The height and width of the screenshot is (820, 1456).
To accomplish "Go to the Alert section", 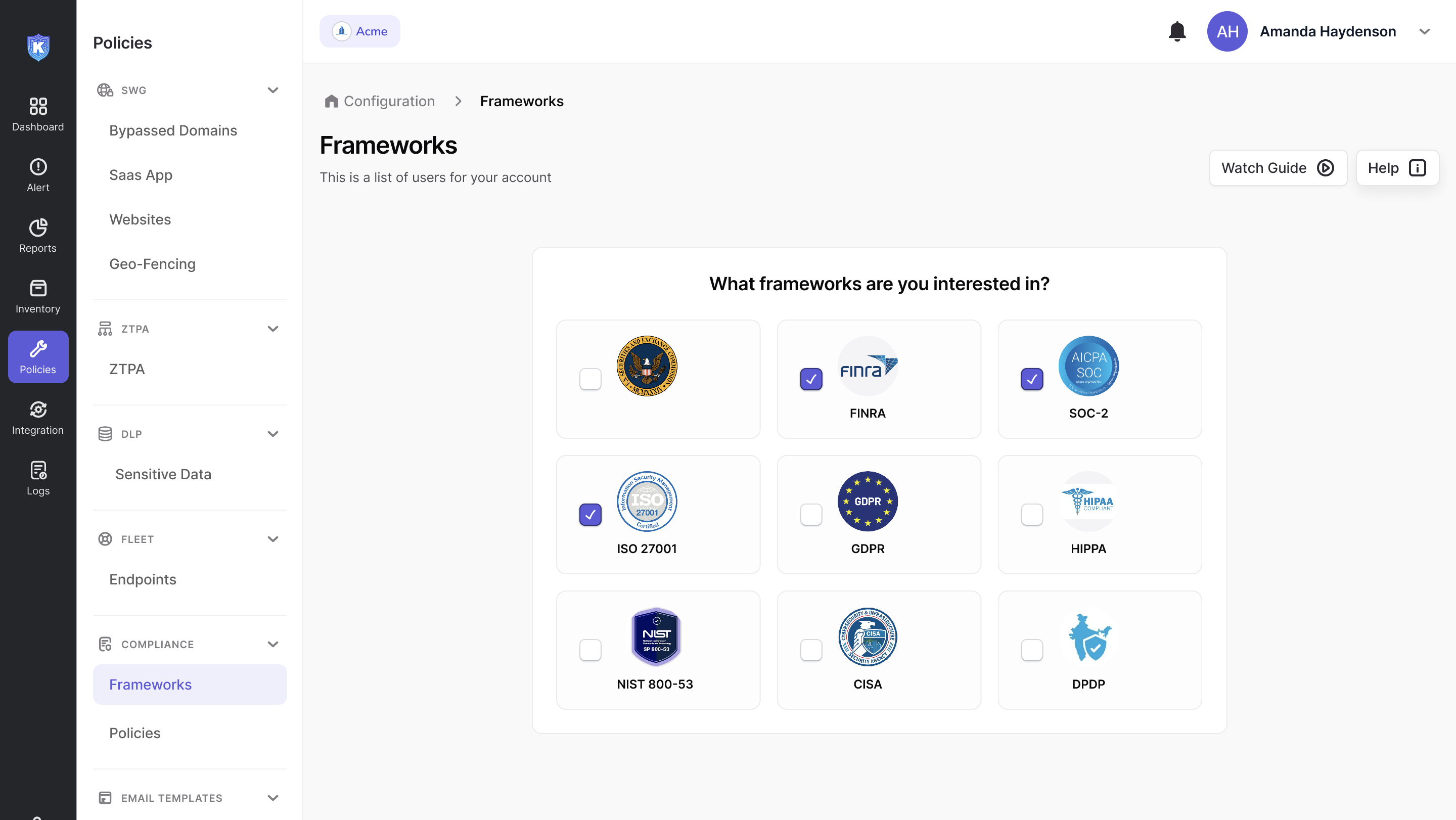I will pyautogui.click(x=38, y=175).
